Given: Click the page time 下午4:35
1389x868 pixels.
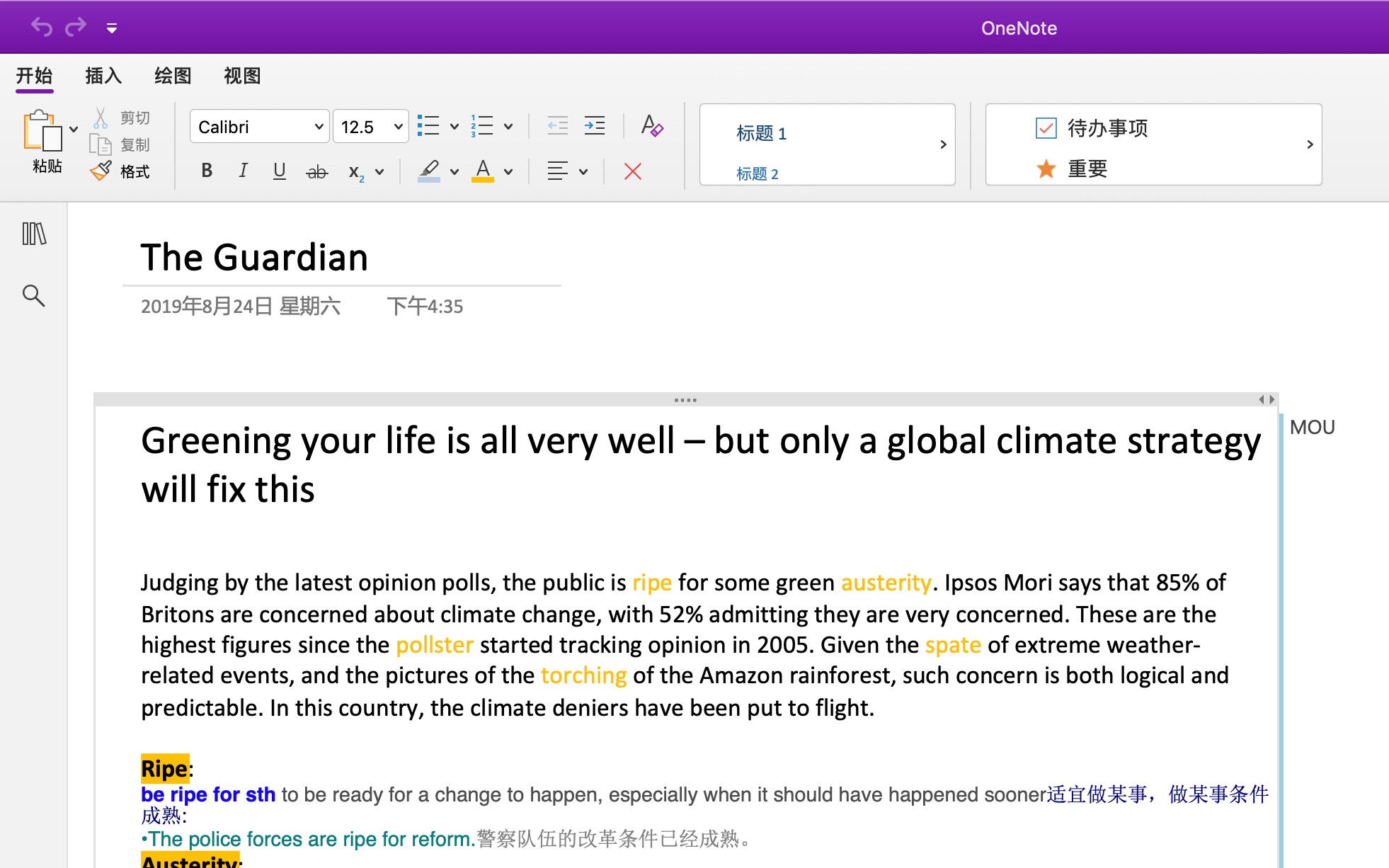Looking at the screenshot, I should [x=425, y=307].
